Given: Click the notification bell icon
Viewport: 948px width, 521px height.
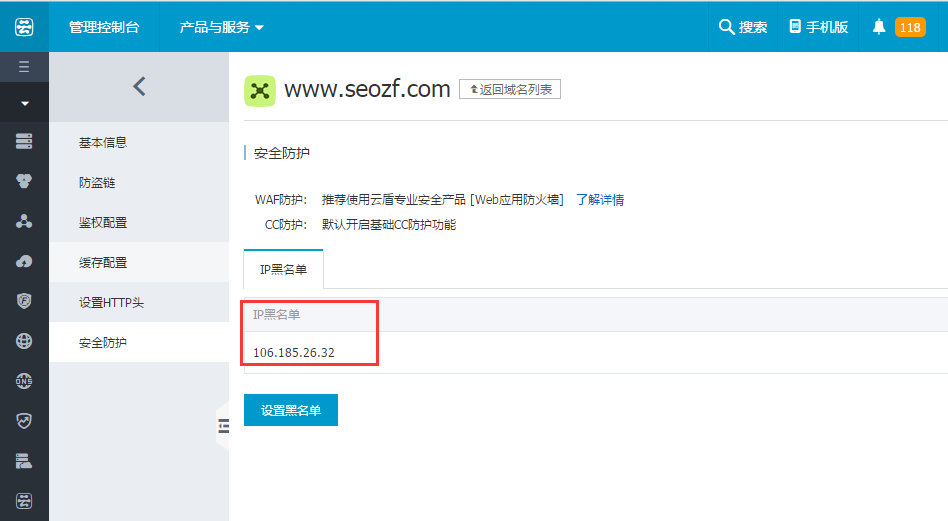Looking at the screenshot, I should (879, 27).
